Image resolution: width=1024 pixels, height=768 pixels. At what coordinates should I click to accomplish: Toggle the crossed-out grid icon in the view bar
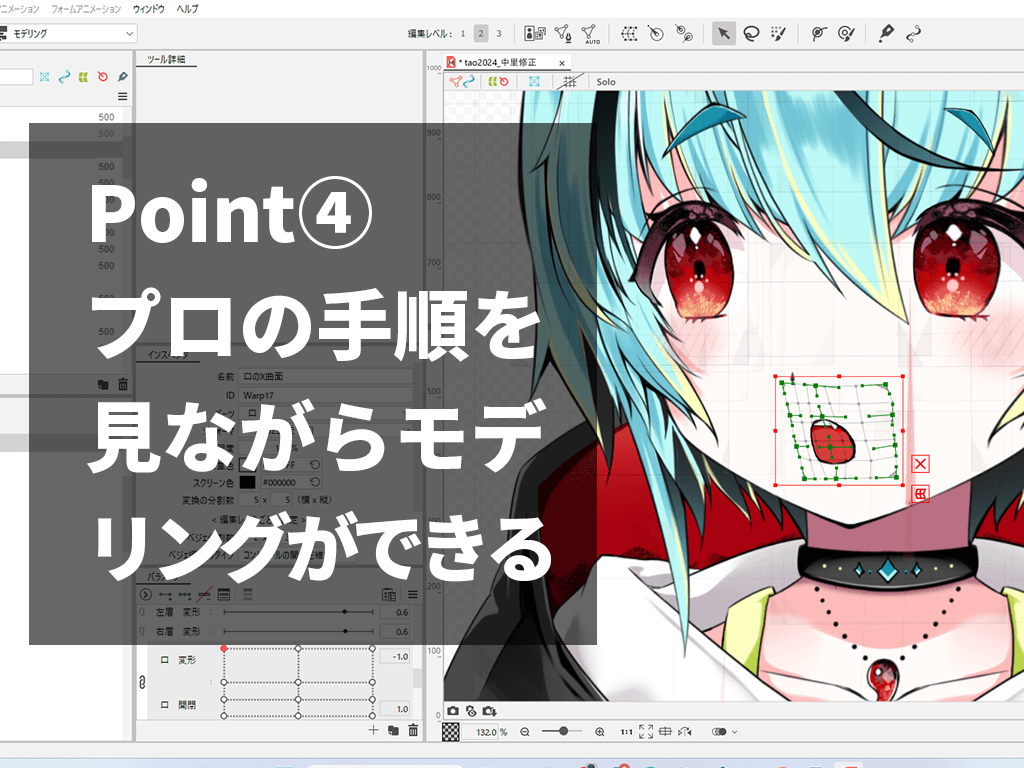point(569,82)
